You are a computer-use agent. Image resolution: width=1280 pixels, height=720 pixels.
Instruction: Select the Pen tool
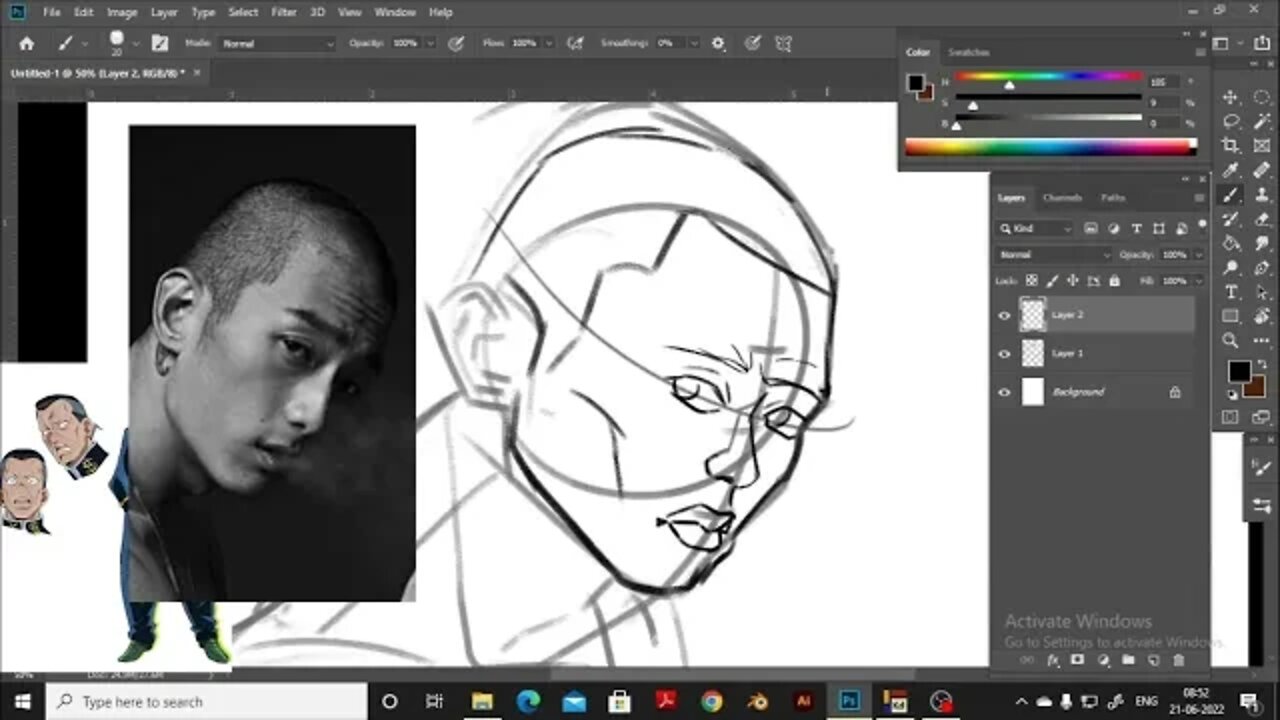[x=1261, y=268]
